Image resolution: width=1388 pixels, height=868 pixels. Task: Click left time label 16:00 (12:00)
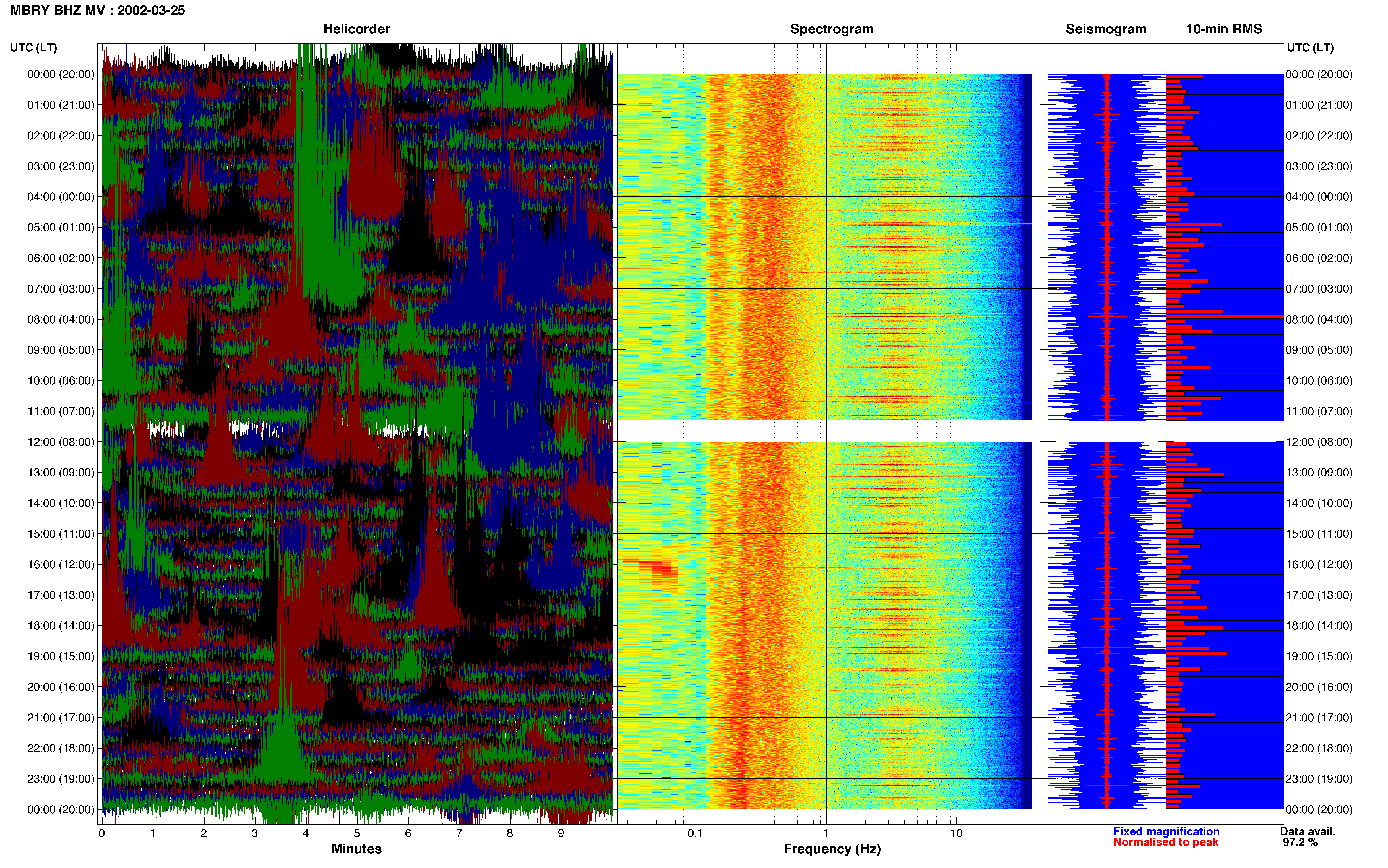61,564
